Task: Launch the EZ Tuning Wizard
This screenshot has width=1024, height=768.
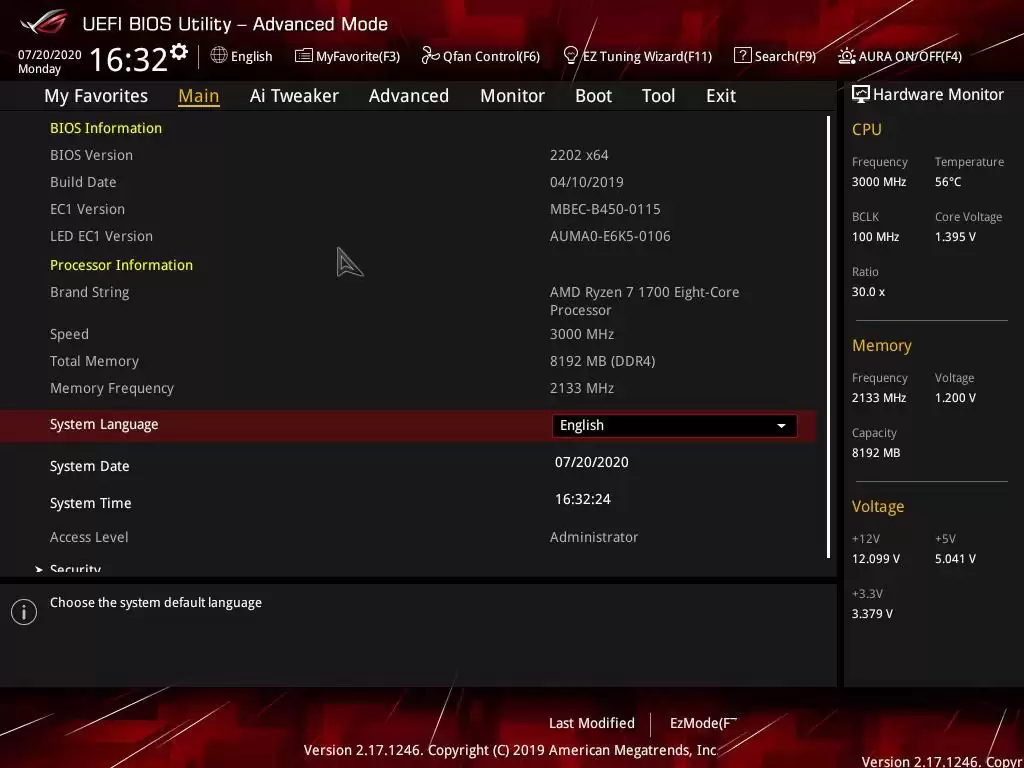Action: [x=637, y=56]
